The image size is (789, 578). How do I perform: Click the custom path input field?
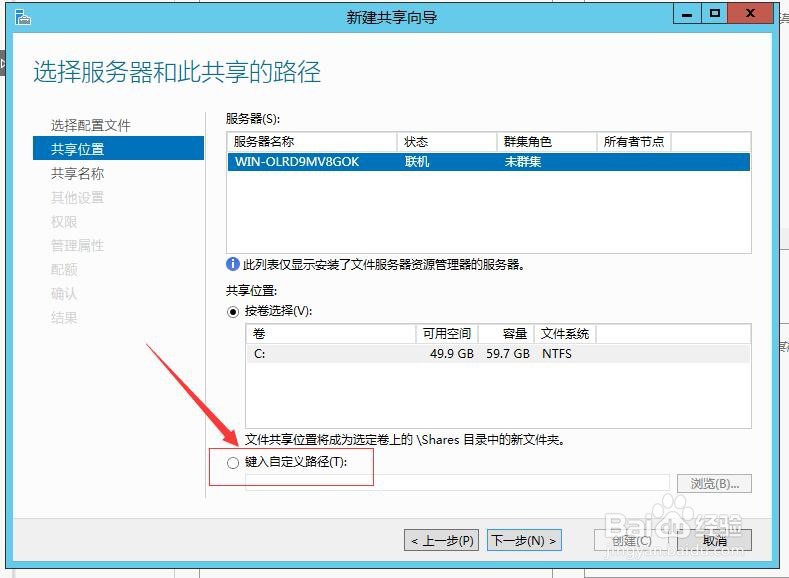tap(457, 483)
